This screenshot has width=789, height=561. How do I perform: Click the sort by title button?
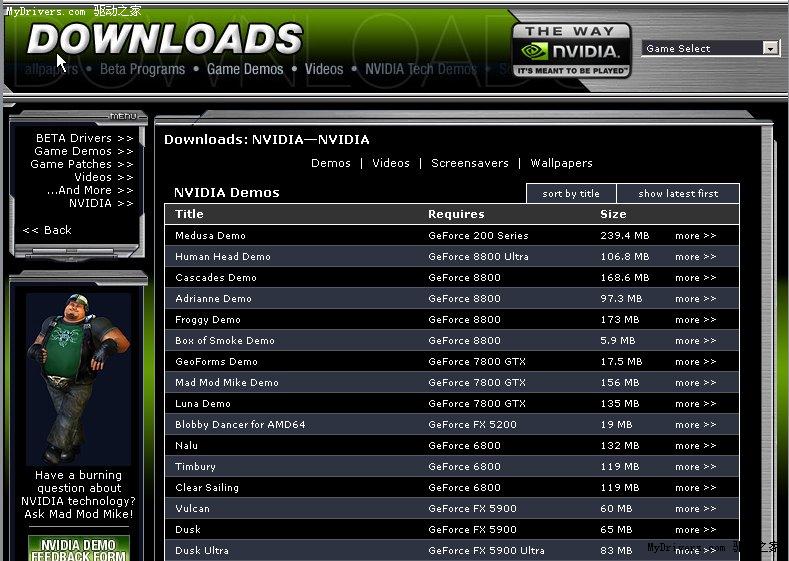tap(571, 194)
